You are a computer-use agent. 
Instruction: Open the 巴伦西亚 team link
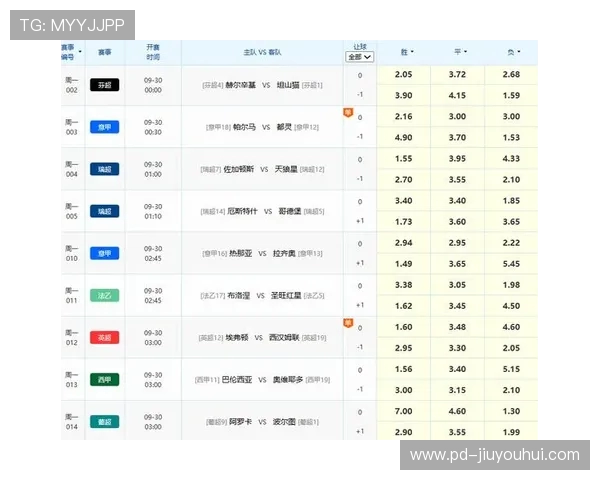[x=236, y=380]
